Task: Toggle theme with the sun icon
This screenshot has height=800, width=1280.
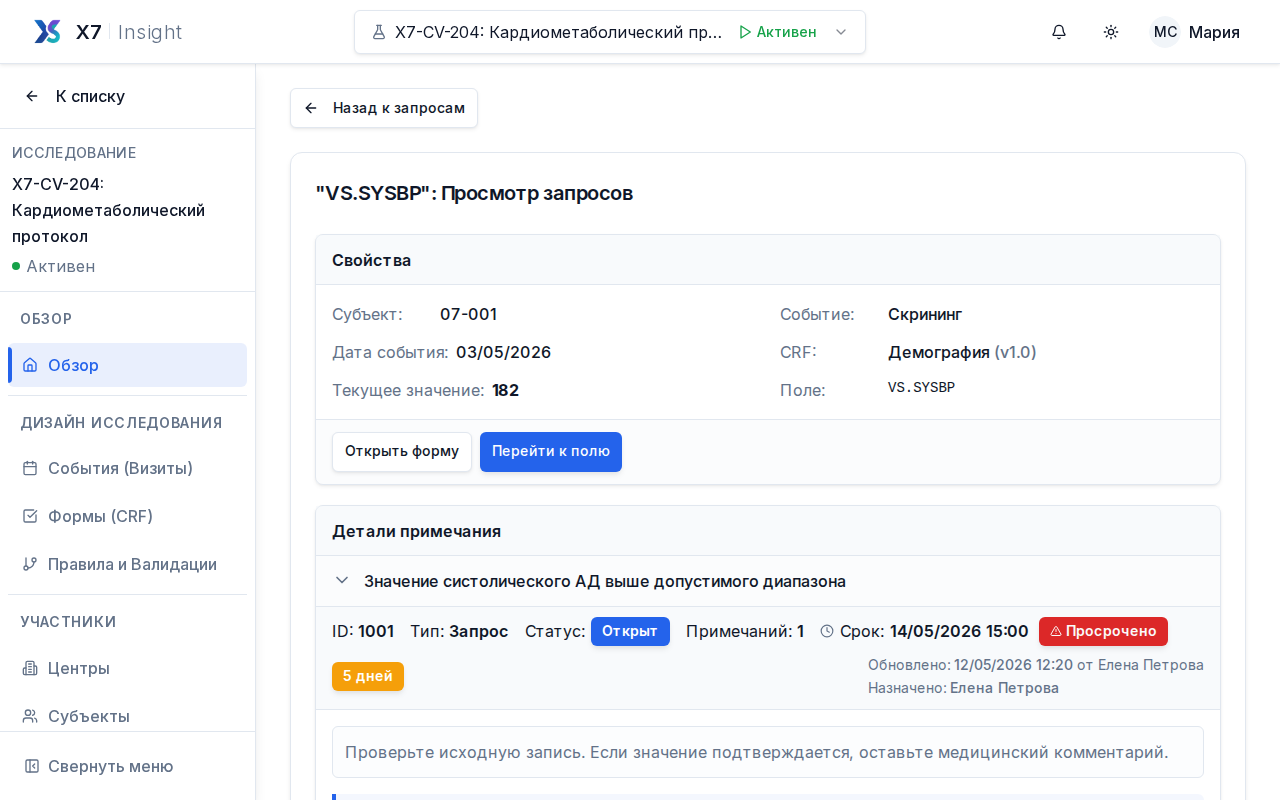Action: (1111, 32)
